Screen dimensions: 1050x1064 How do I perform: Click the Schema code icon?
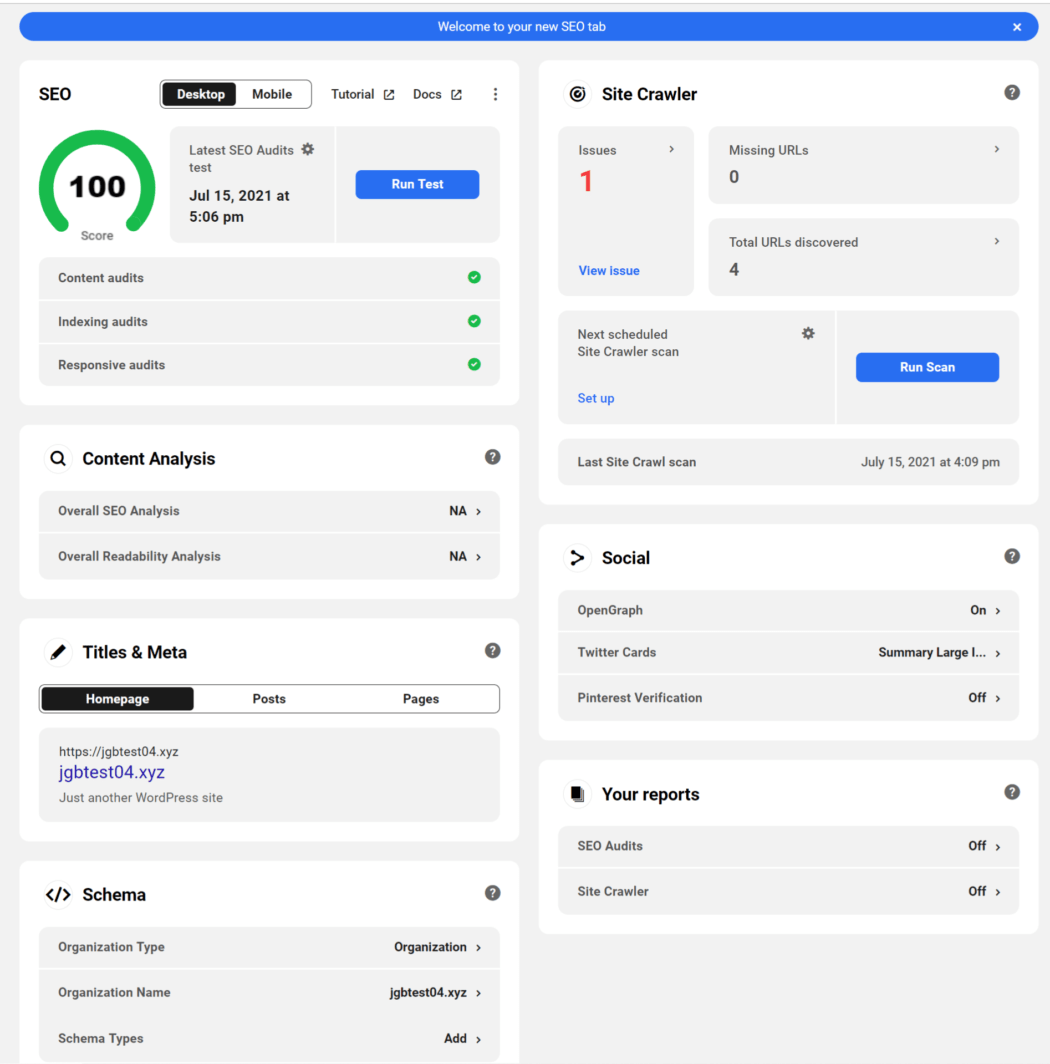pyautogui.click(x=58, y=893)
